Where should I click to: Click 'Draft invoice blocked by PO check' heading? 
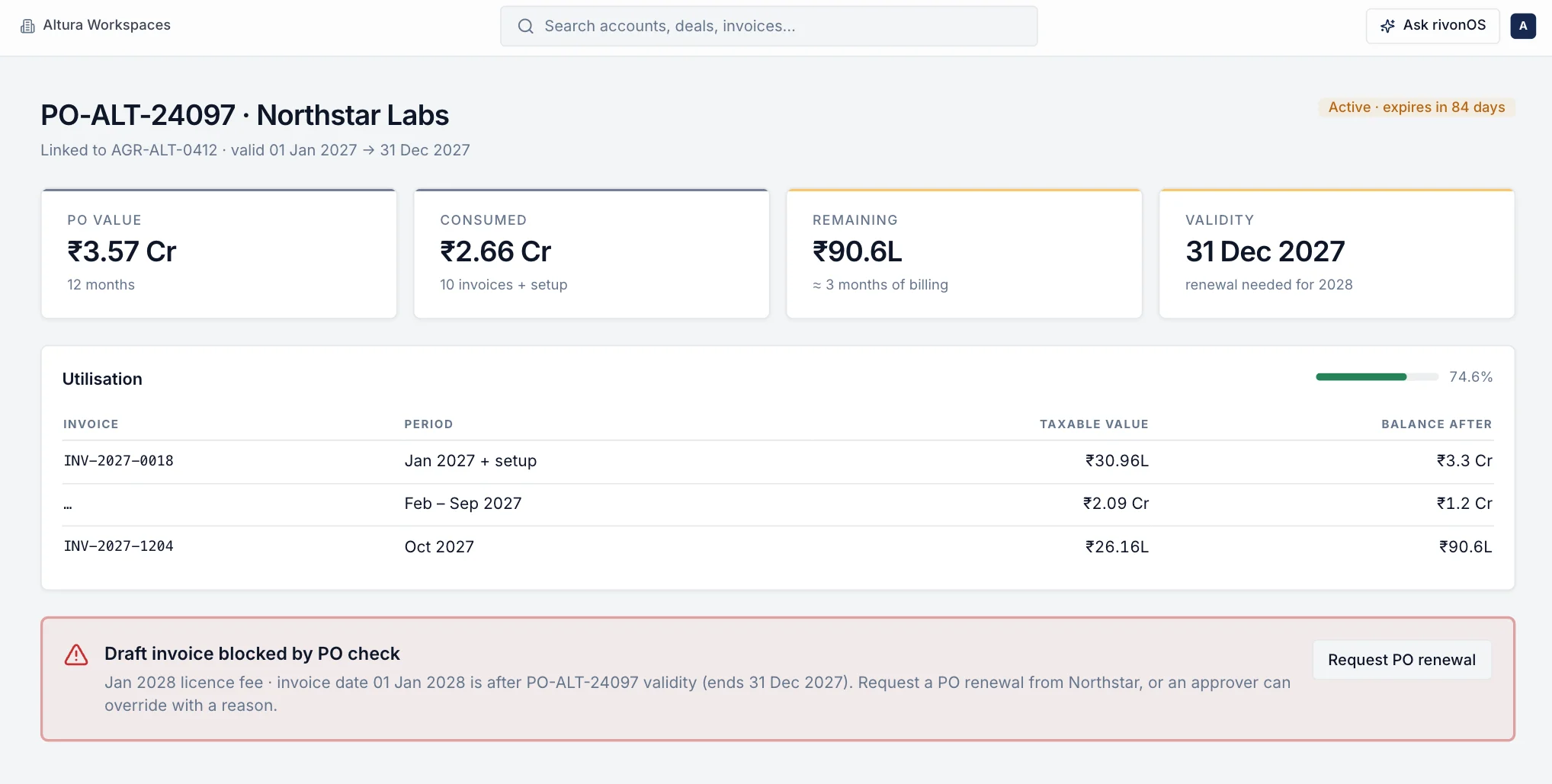252,654
